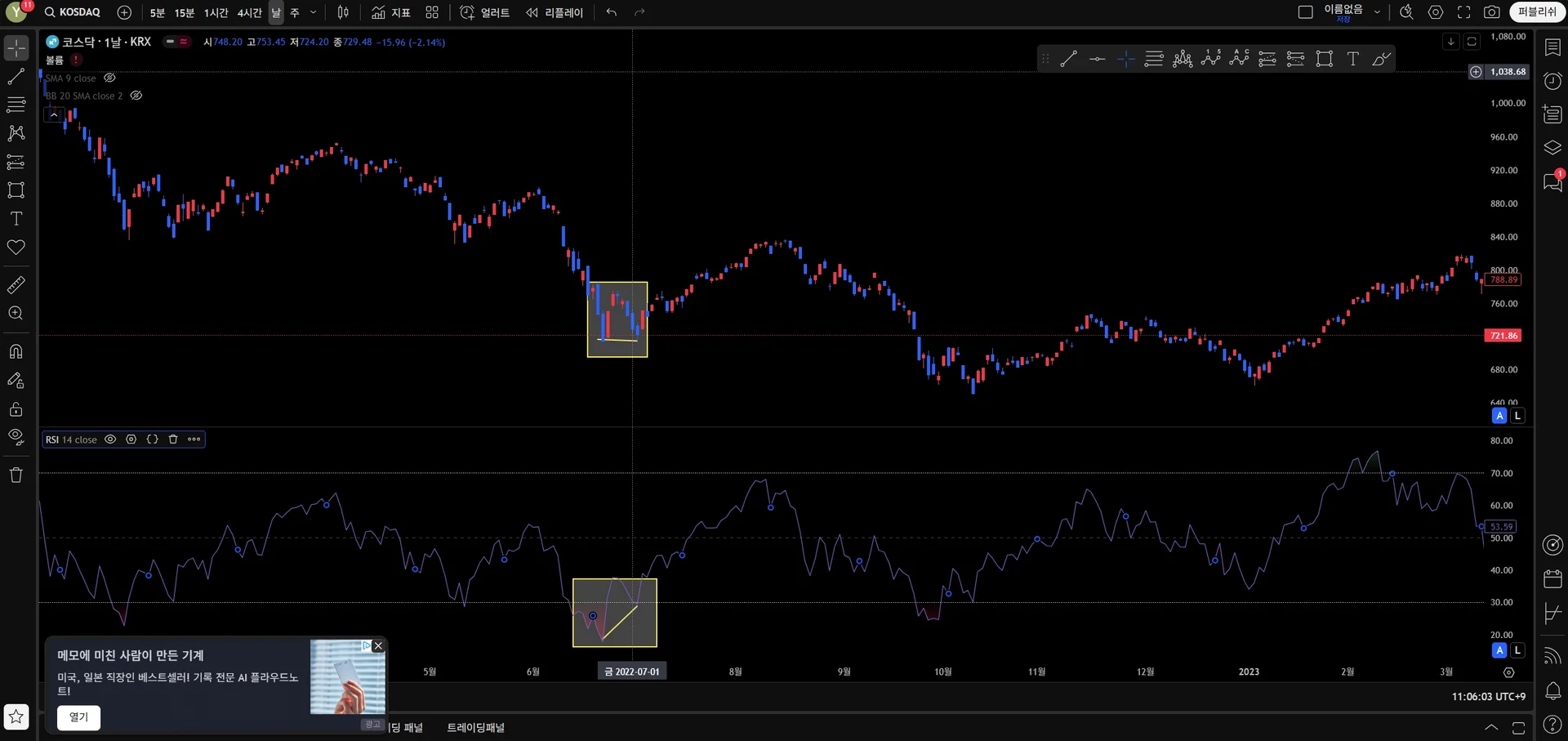Open RSI more options three dots

click(194, 440)
